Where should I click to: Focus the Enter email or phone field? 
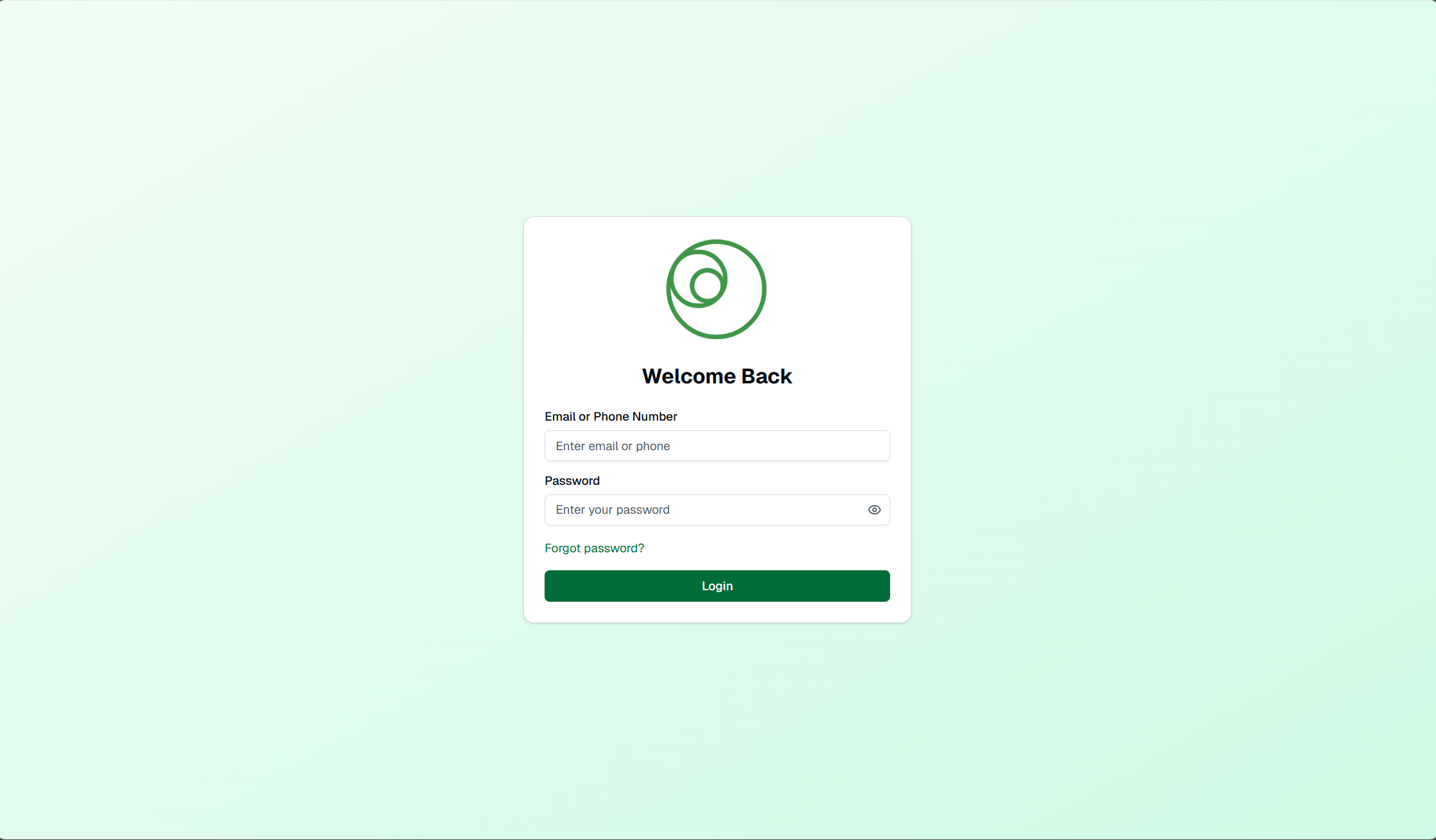pyautogui.click(x=717, y=446)
